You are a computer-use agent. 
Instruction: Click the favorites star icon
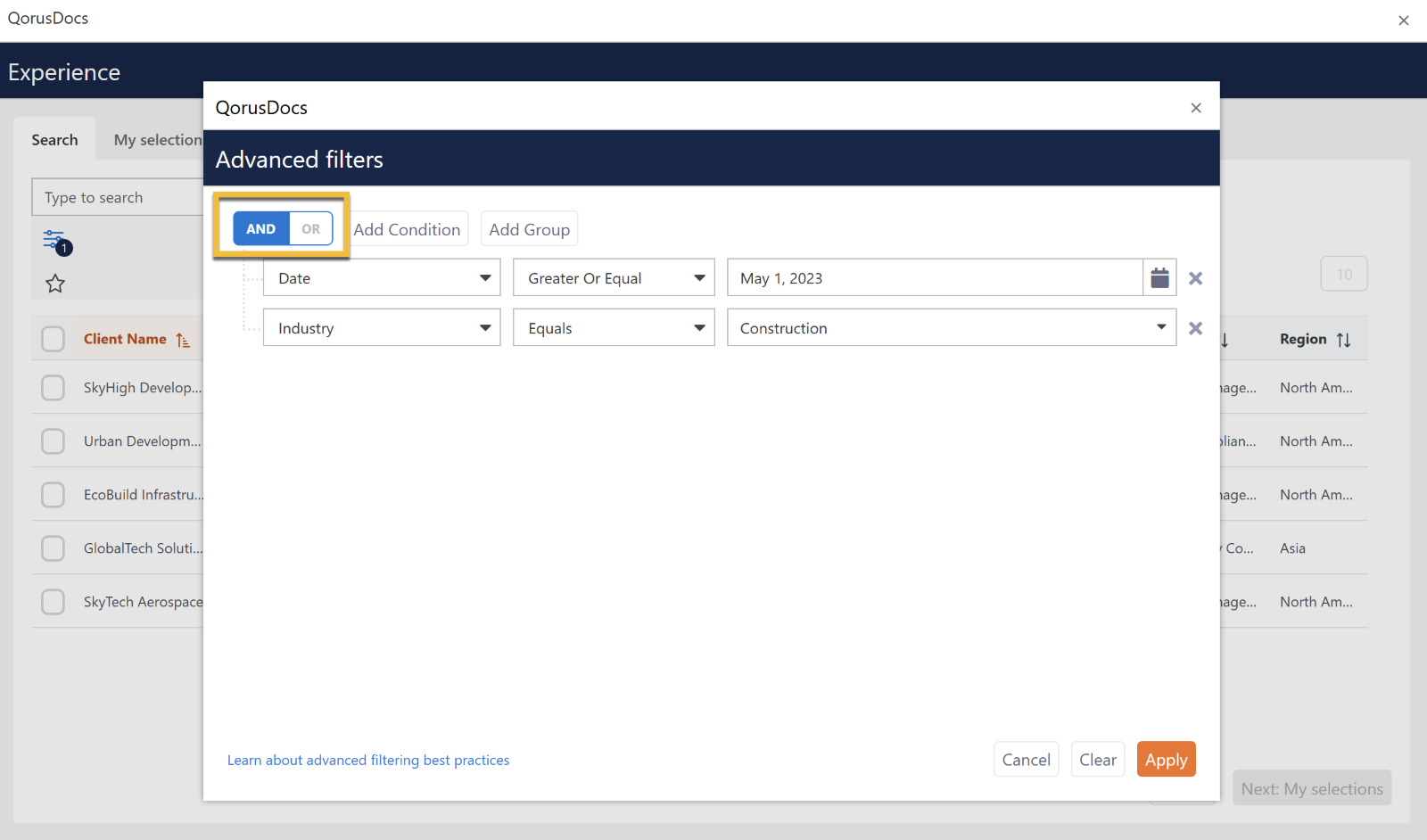[x=55, y=284]
